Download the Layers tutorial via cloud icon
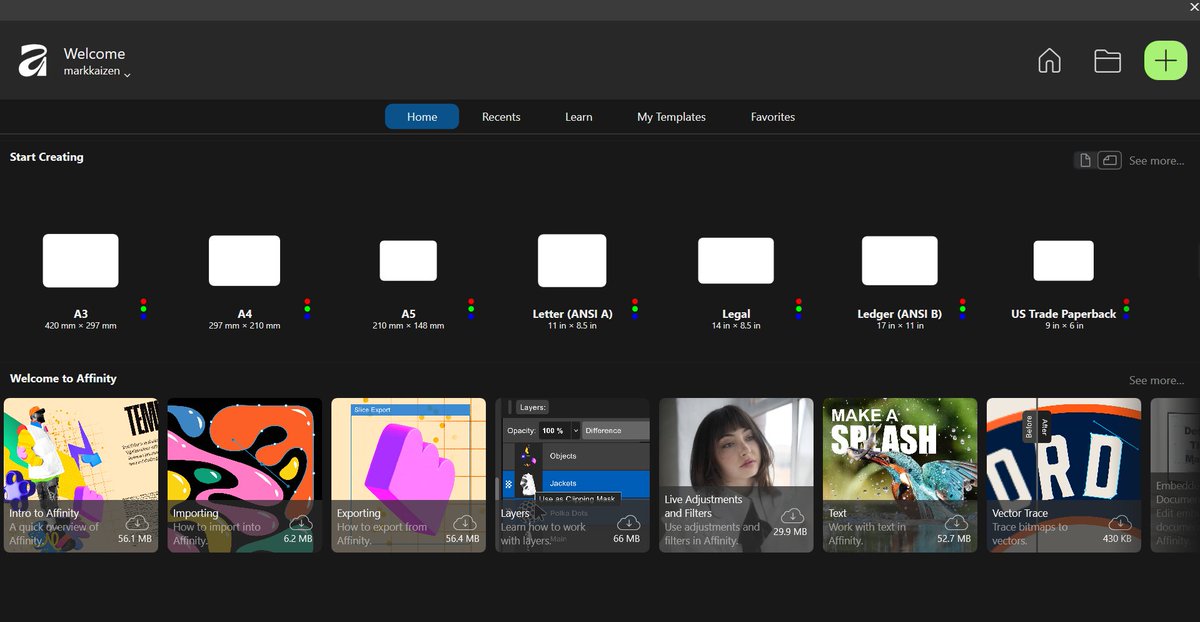Image resolution: width=1200 pixels, height=622 pixels. 629,523
